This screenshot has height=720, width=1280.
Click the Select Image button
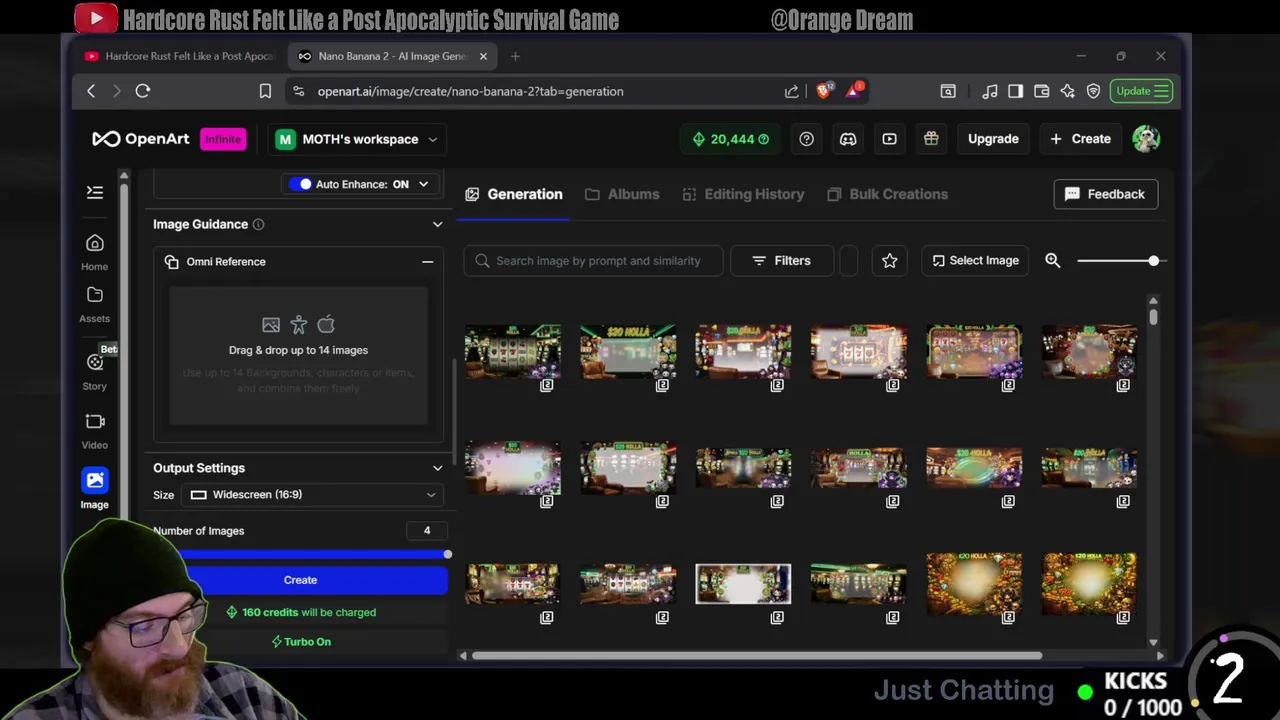pos(975,260)
